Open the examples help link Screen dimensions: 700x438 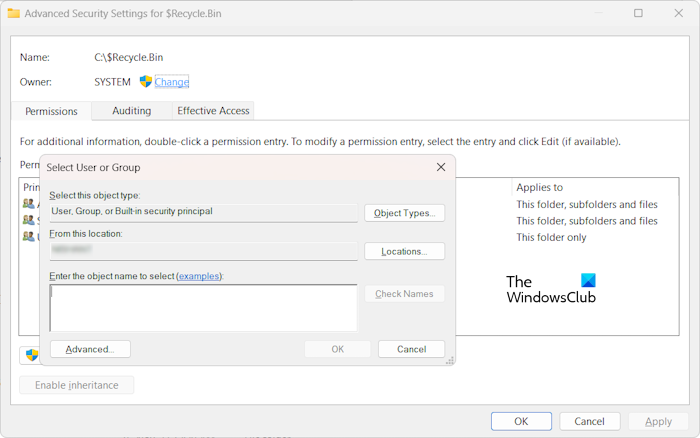click(198, 276)
